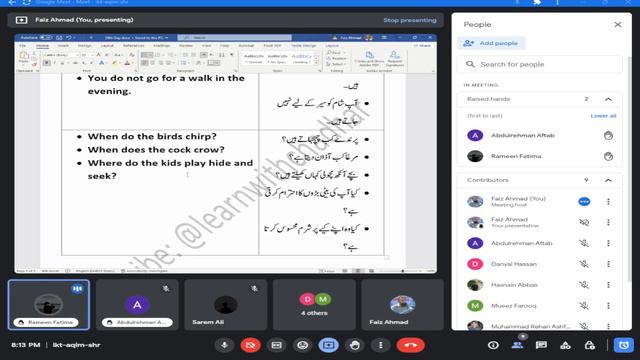The height and width of the screenshot is (360, 640).
Task: Click the blue speaking indicator beside Faiz Ahmad (You)
Action: (584, 202)
